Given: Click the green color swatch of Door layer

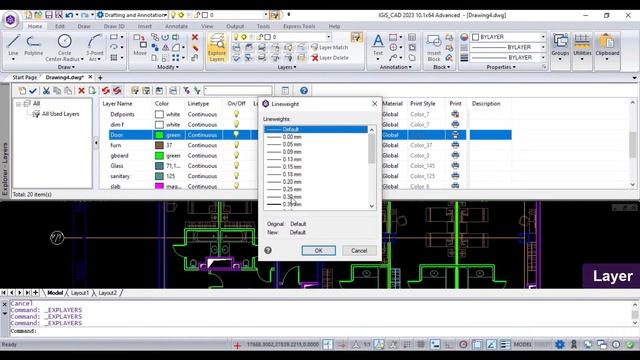Looking at the screenshot, I should [159, 135].
